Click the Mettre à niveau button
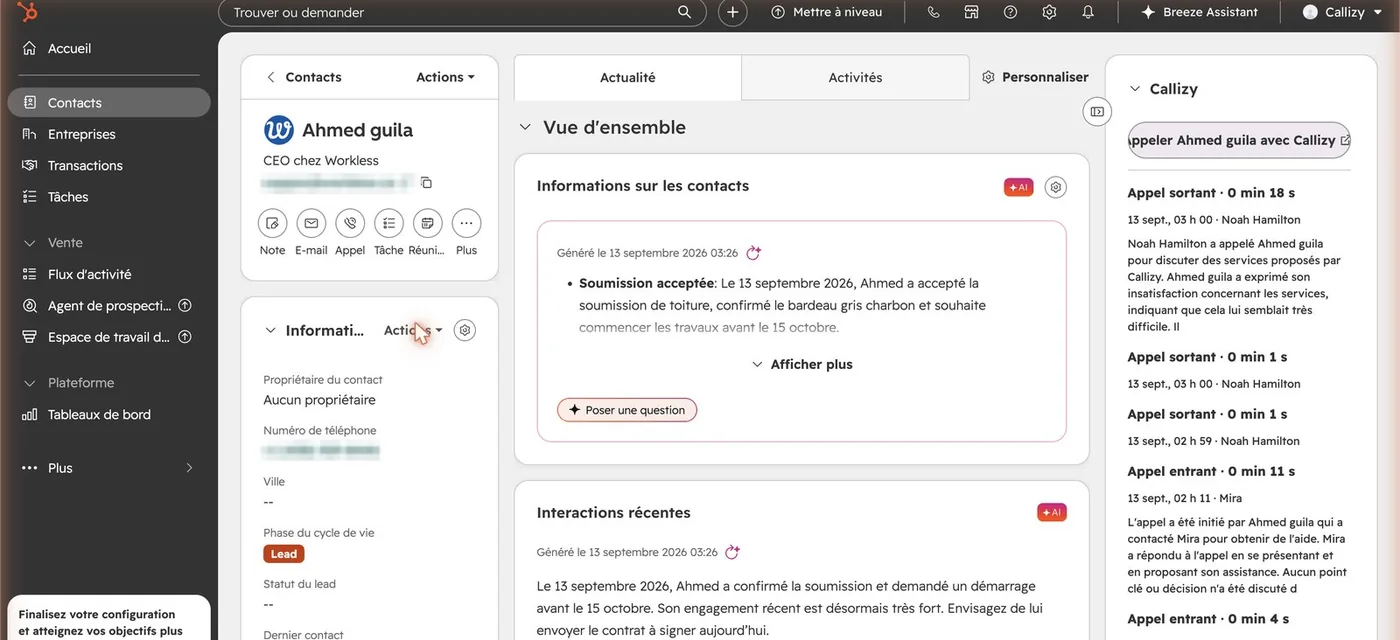The width and height of the screenshot is (1400, 640). [x=827, y=12]
